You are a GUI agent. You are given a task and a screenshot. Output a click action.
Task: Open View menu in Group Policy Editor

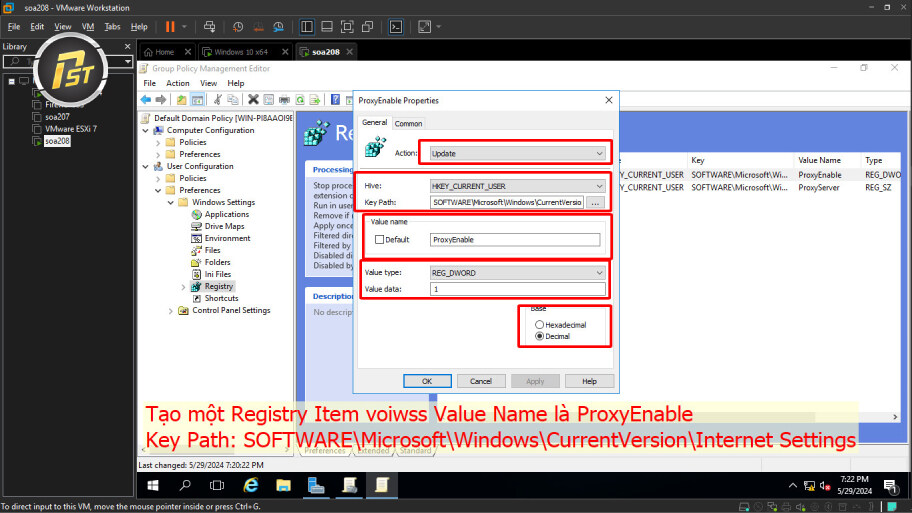[208, 83]
